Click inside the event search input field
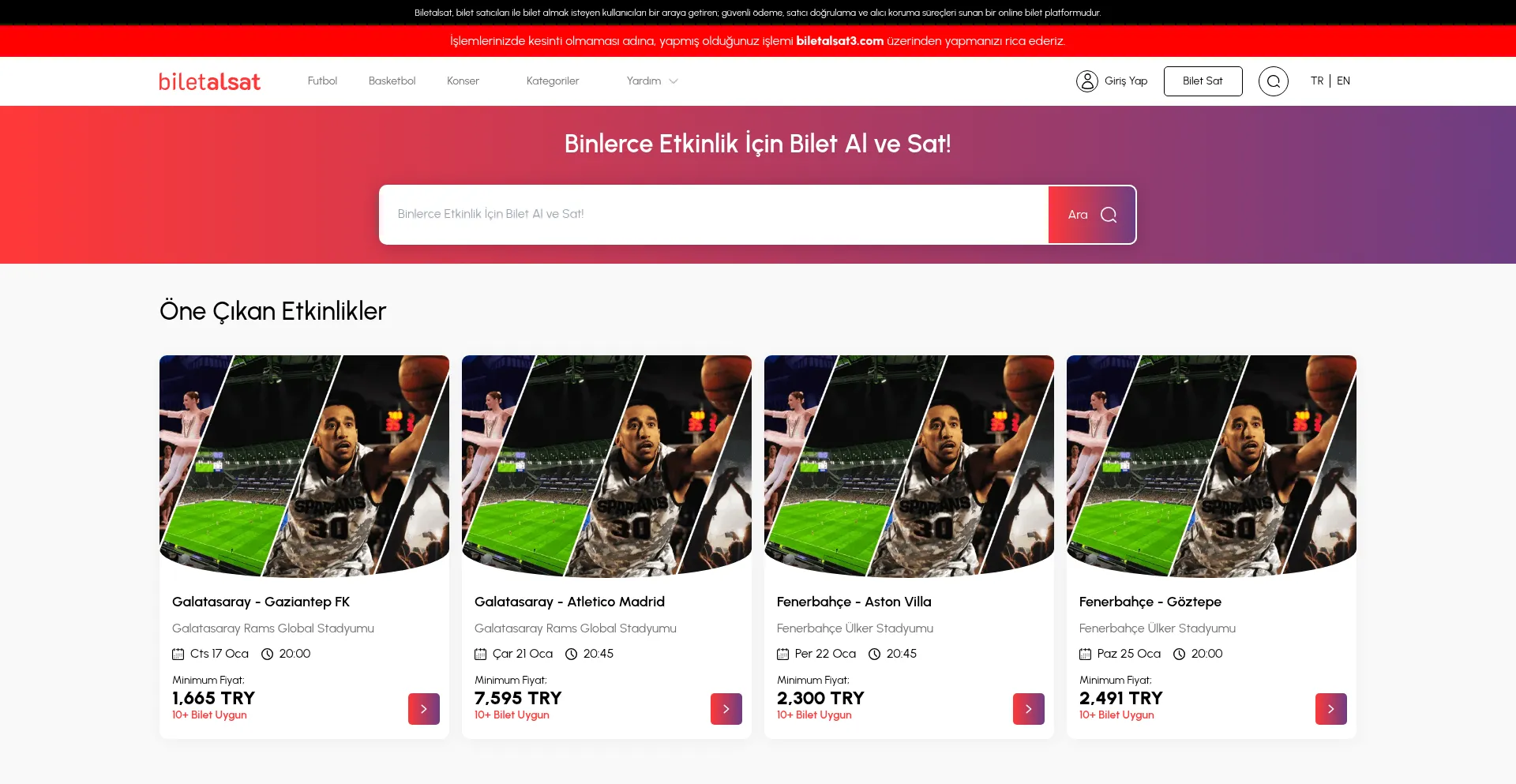The width and height of the screenshot is (1516, 784). [711, 214]
